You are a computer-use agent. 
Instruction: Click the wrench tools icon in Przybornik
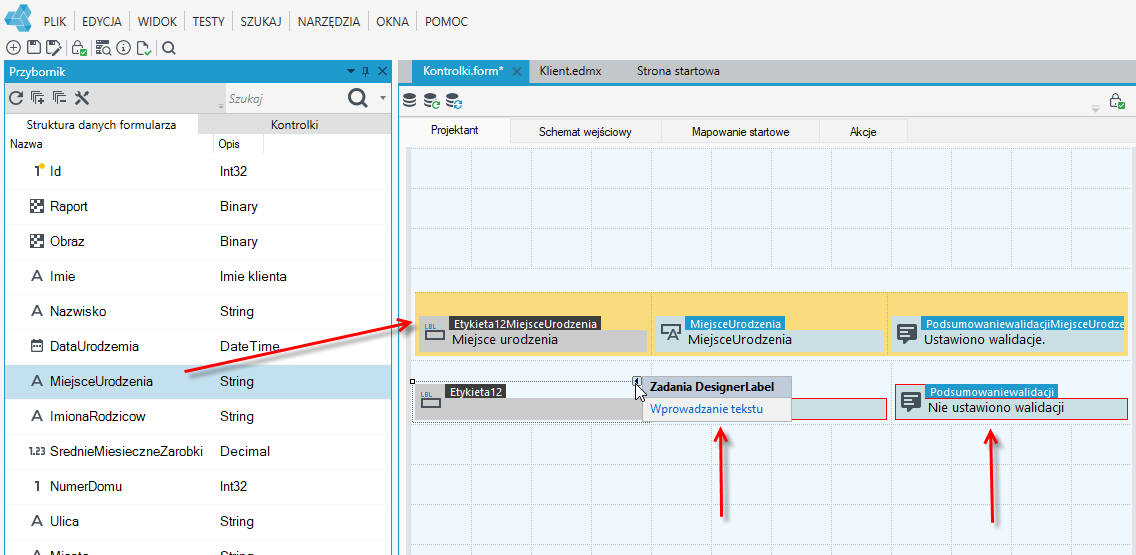point(82,98)
